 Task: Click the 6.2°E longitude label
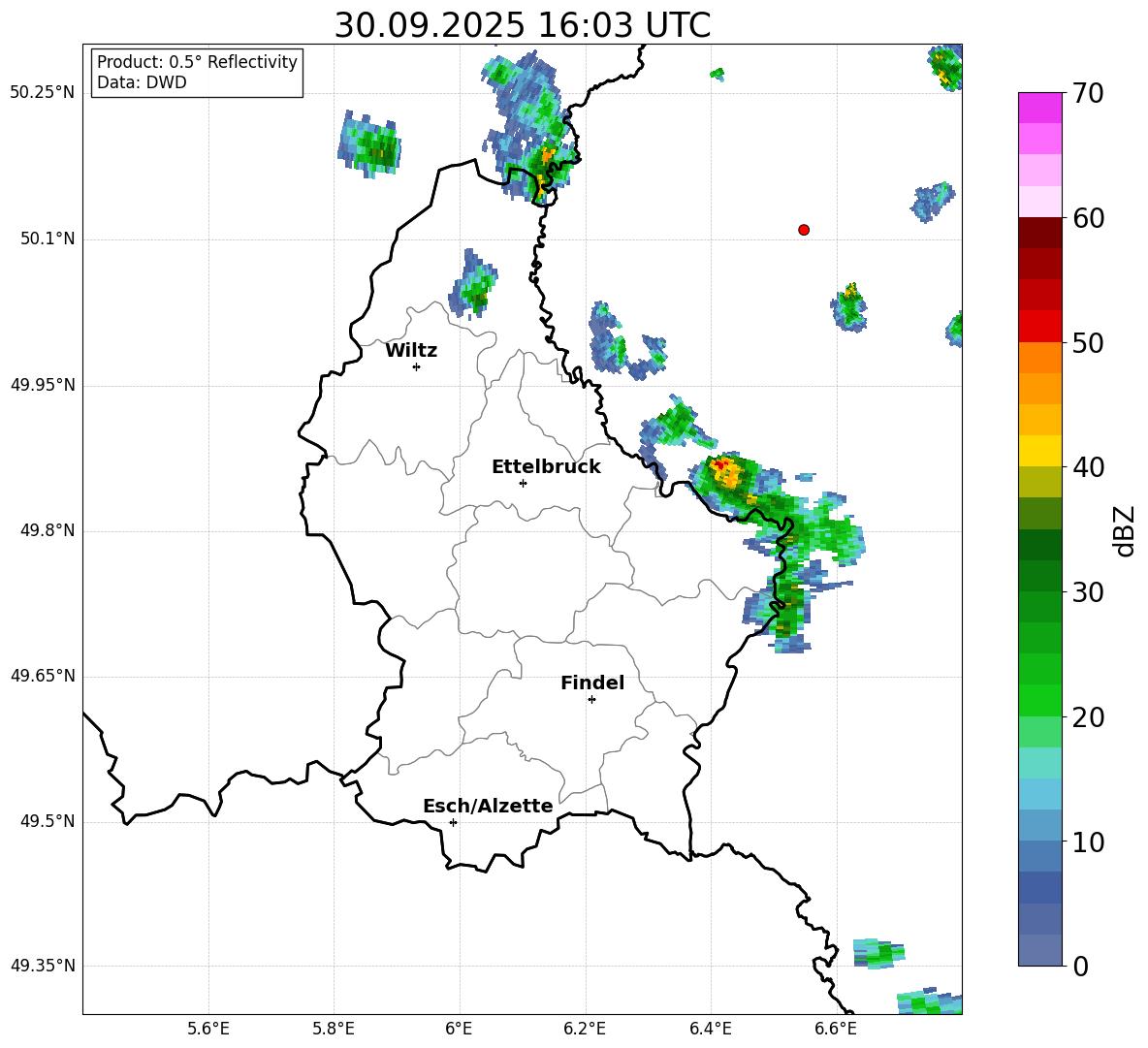585,1029
